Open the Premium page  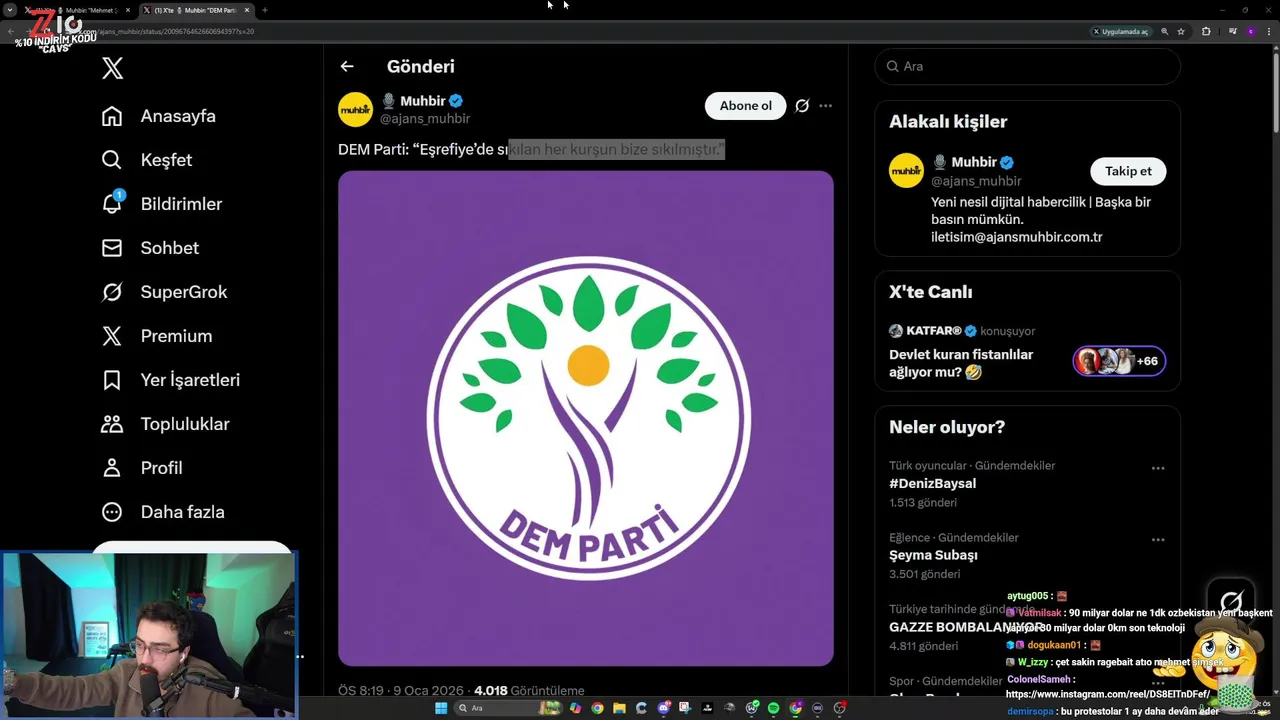pos(156,336)
